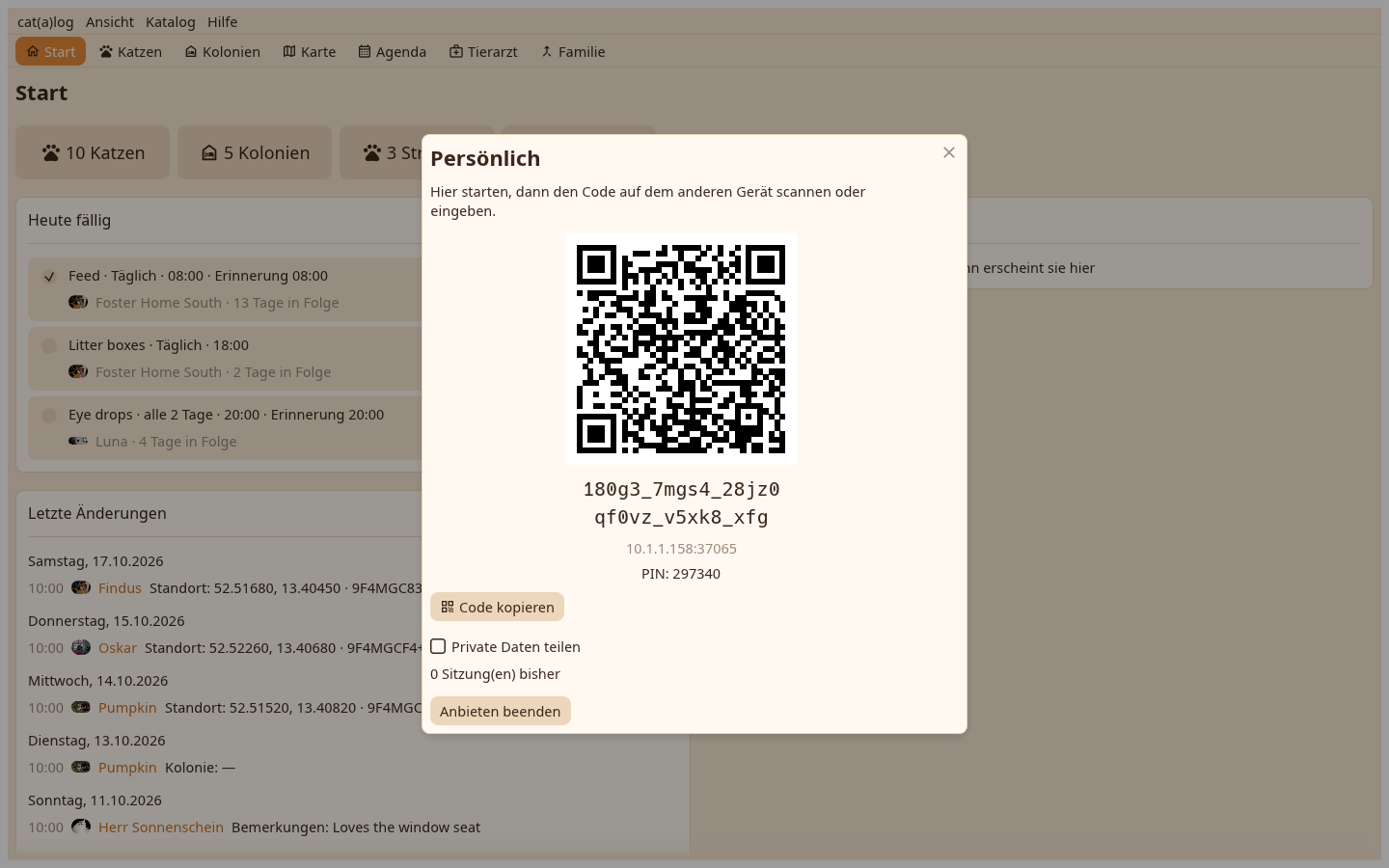Image resolution: width=1389 pixels, height=868 pixels.
Task: Mark Litter boxes task as done
Action: tap(49, 345)
